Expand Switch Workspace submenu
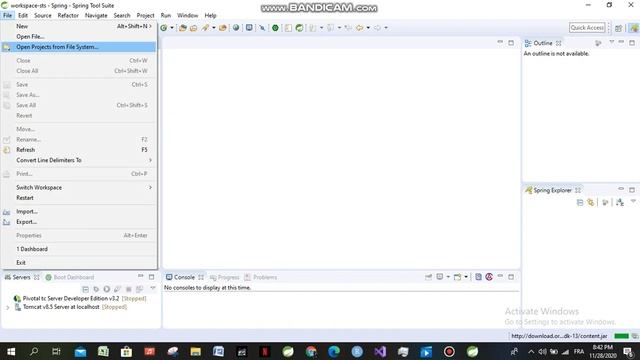Image resolution: width=640 pixels, height=360 pixels. pyautogui.click(x=78, y=187)
